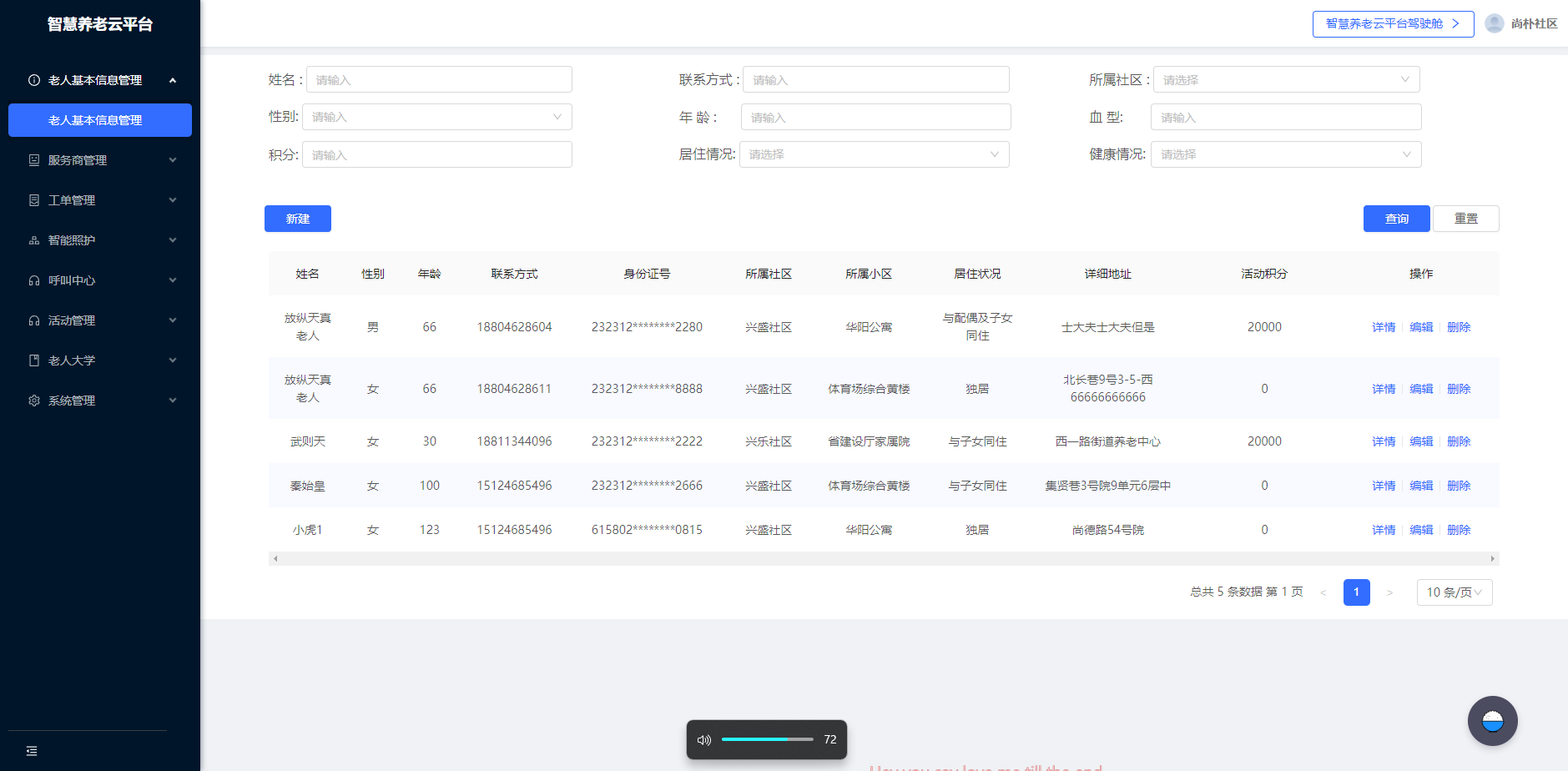The width and height of the screenshot is (1568, 771).
Task: Open the 10 条/页 page size selector
Action: point(1455,592)
